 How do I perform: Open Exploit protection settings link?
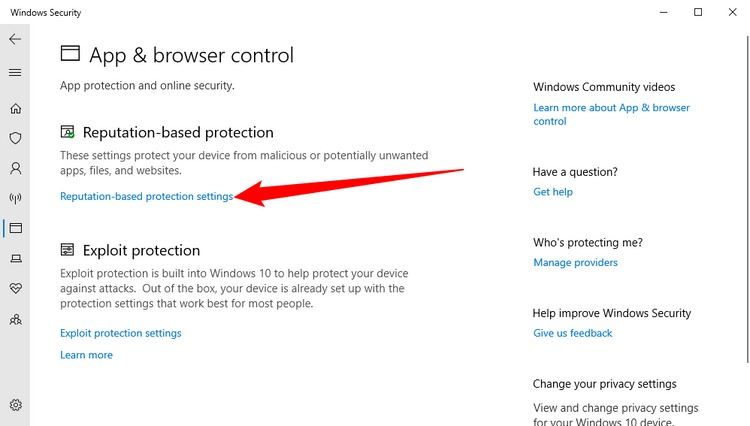(x=121, y=333)
